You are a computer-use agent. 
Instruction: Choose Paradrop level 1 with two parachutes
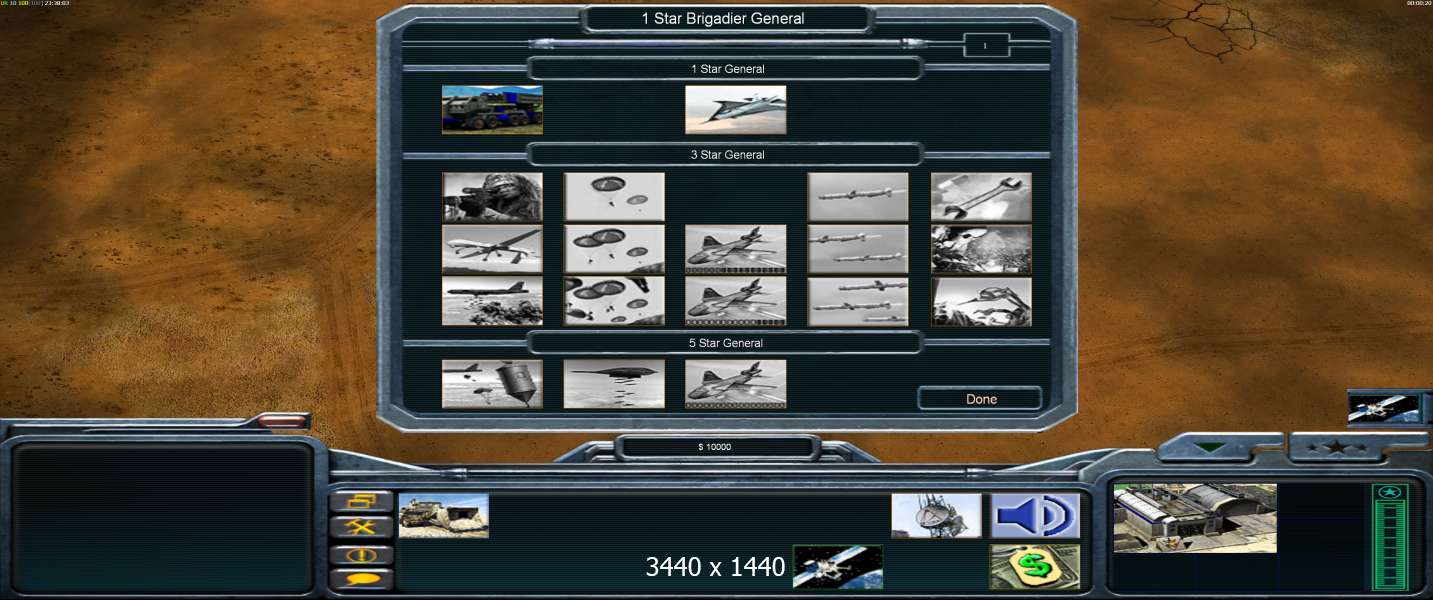pyautogui.click(x=614, y=197)
